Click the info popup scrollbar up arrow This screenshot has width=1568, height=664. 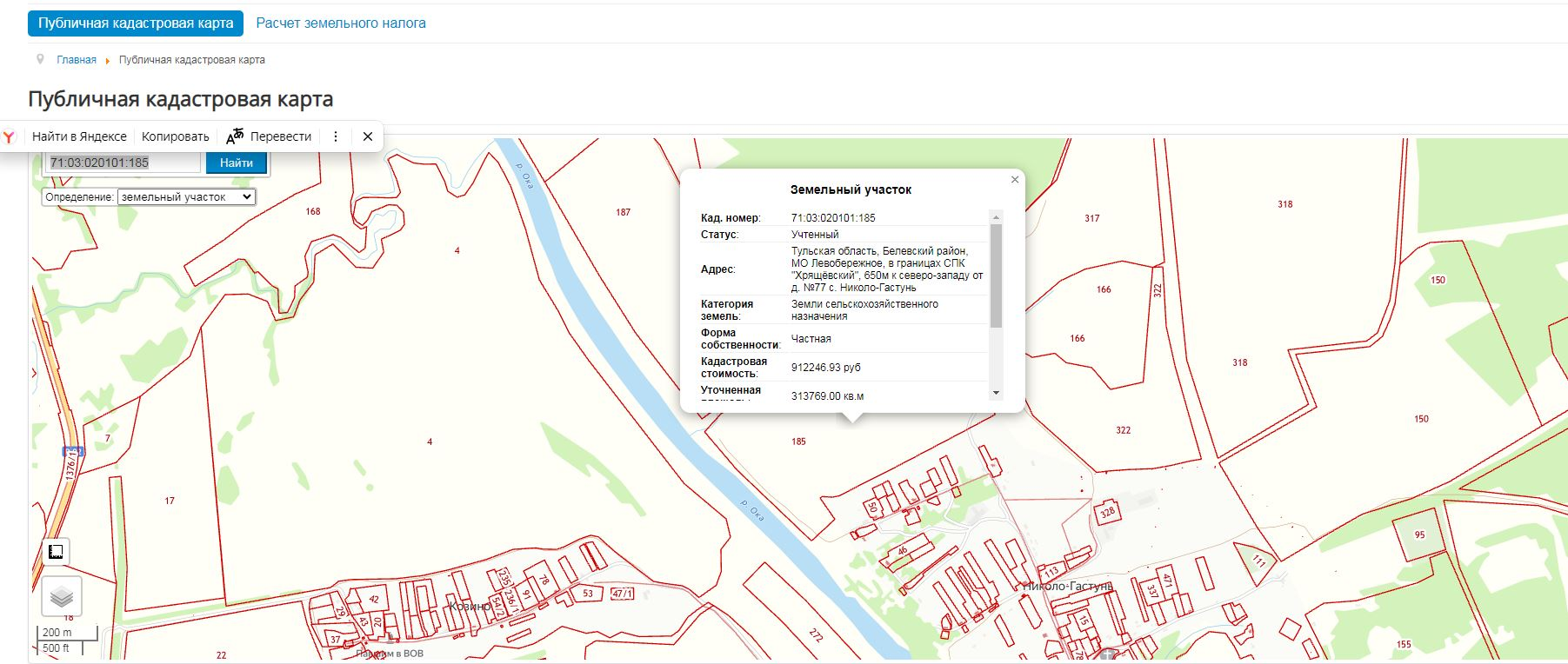coord(997,216)
